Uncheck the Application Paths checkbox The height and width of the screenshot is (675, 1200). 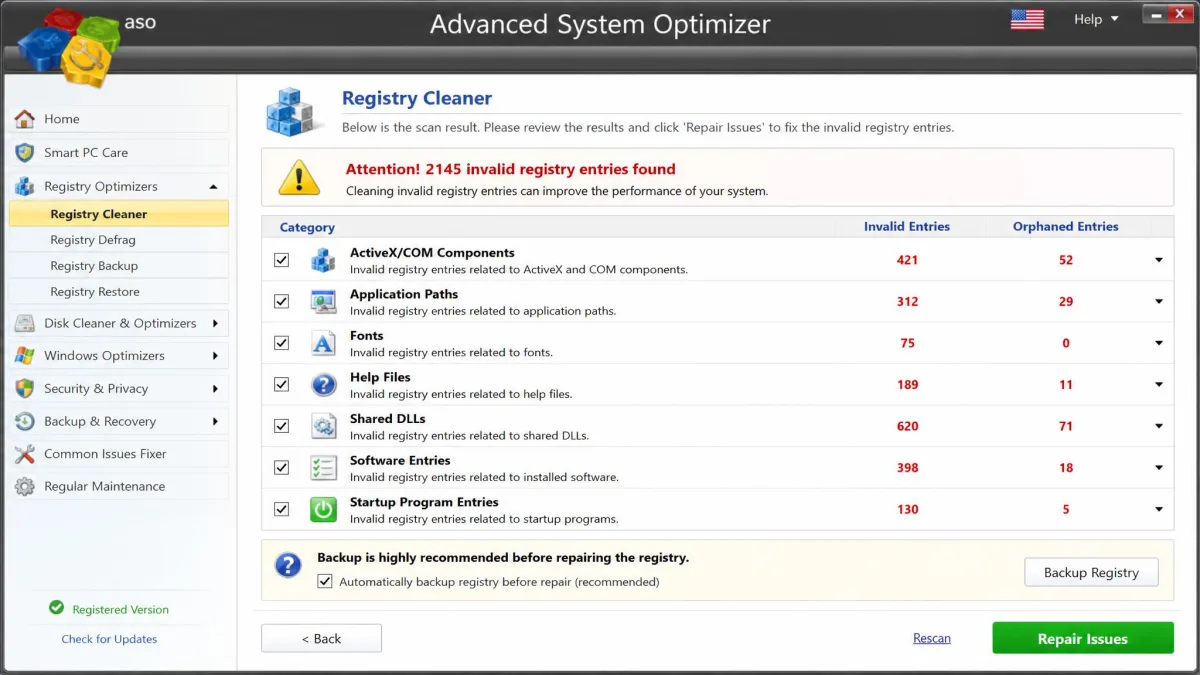(281, 301)
